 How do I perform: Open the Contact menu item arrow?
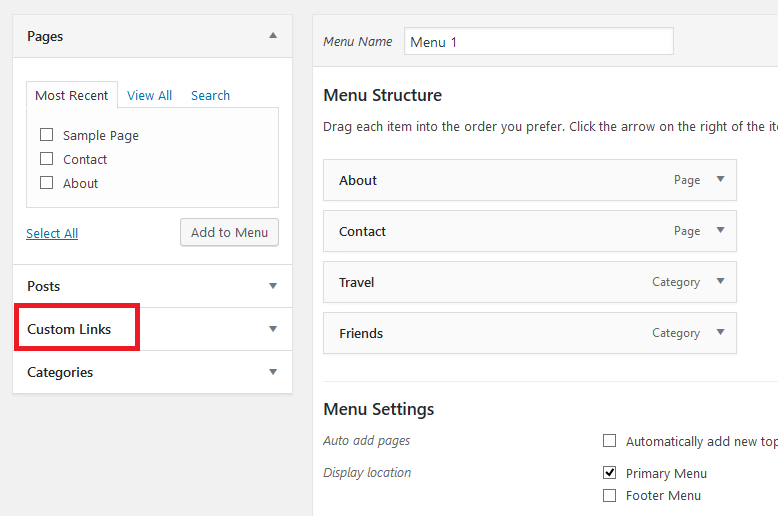720,230
